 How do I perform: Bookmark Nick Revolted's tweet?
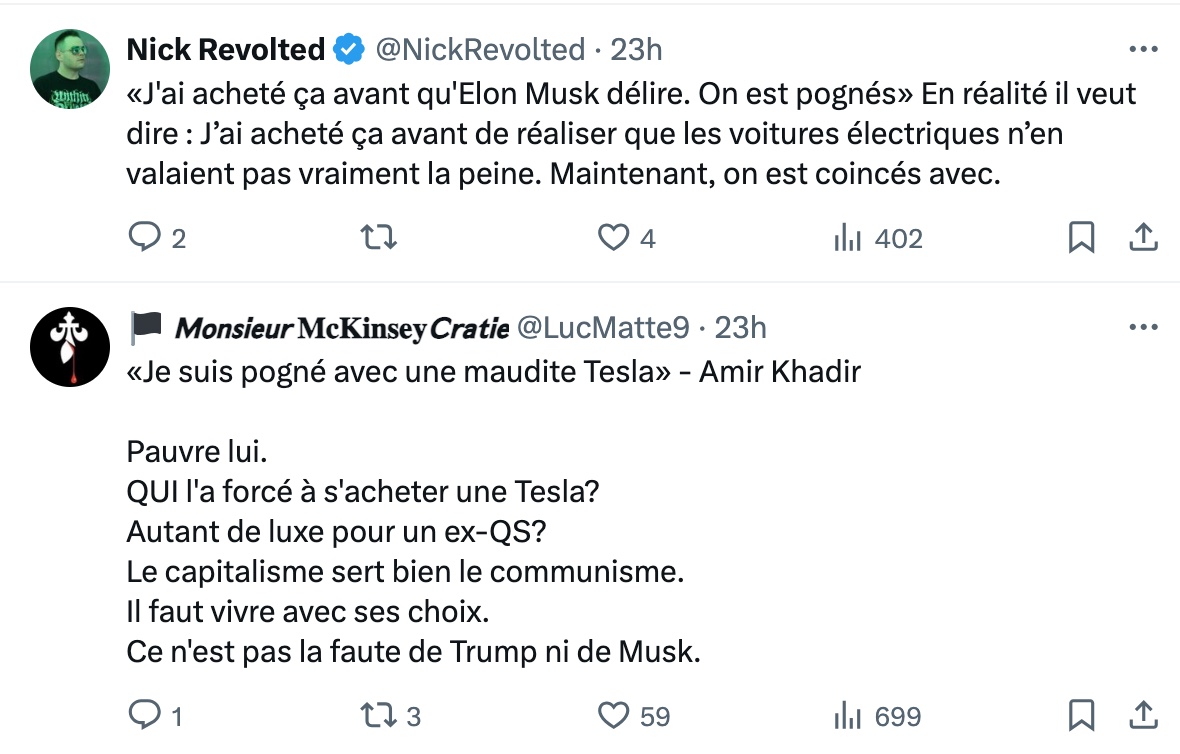1081,237
